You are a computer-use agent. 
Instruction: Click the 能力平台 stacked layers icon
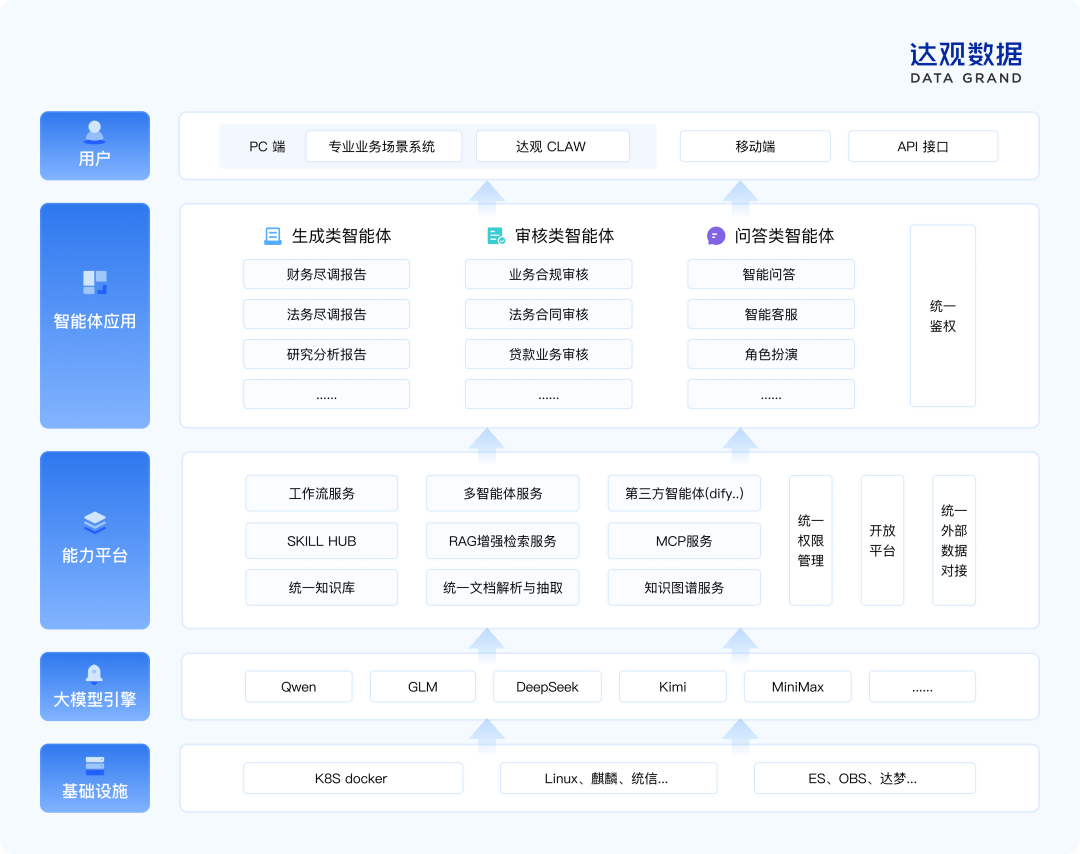[94, 522]
